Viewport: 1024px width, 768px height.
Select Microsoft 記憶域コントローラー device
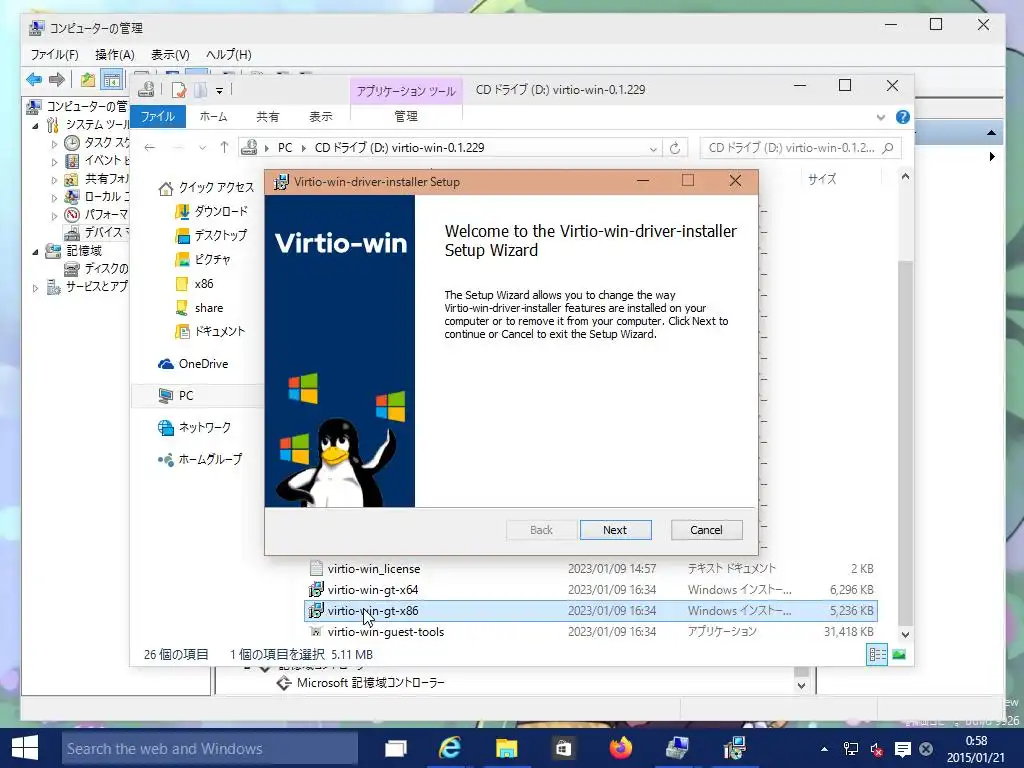pyautogui.click(x=360, y=683)
